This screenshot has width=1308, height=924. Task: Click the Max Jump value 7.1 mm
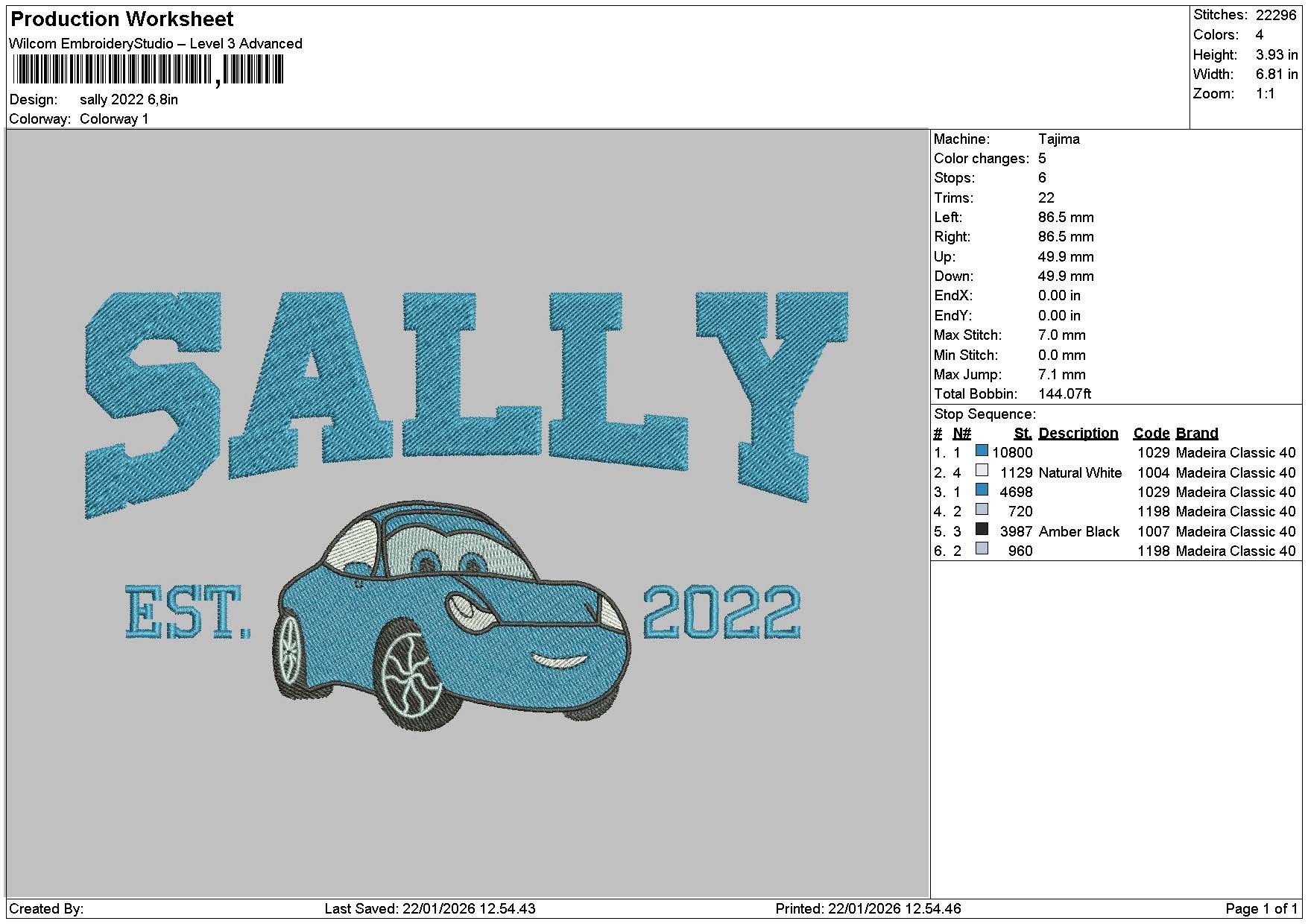click(x=1062, y=375)
